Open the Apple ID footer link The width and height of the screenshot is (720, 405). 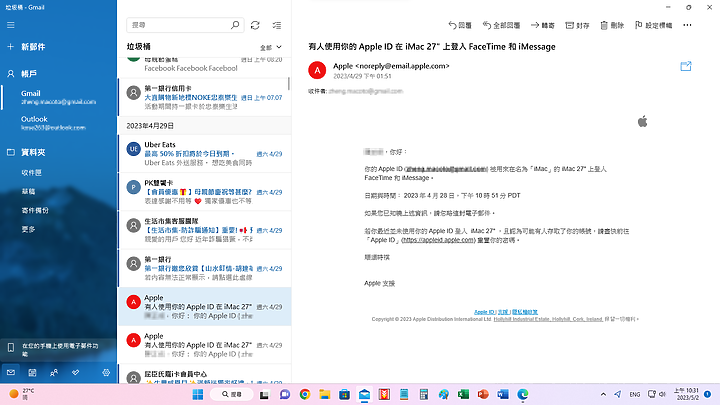(x=484, y=312)
